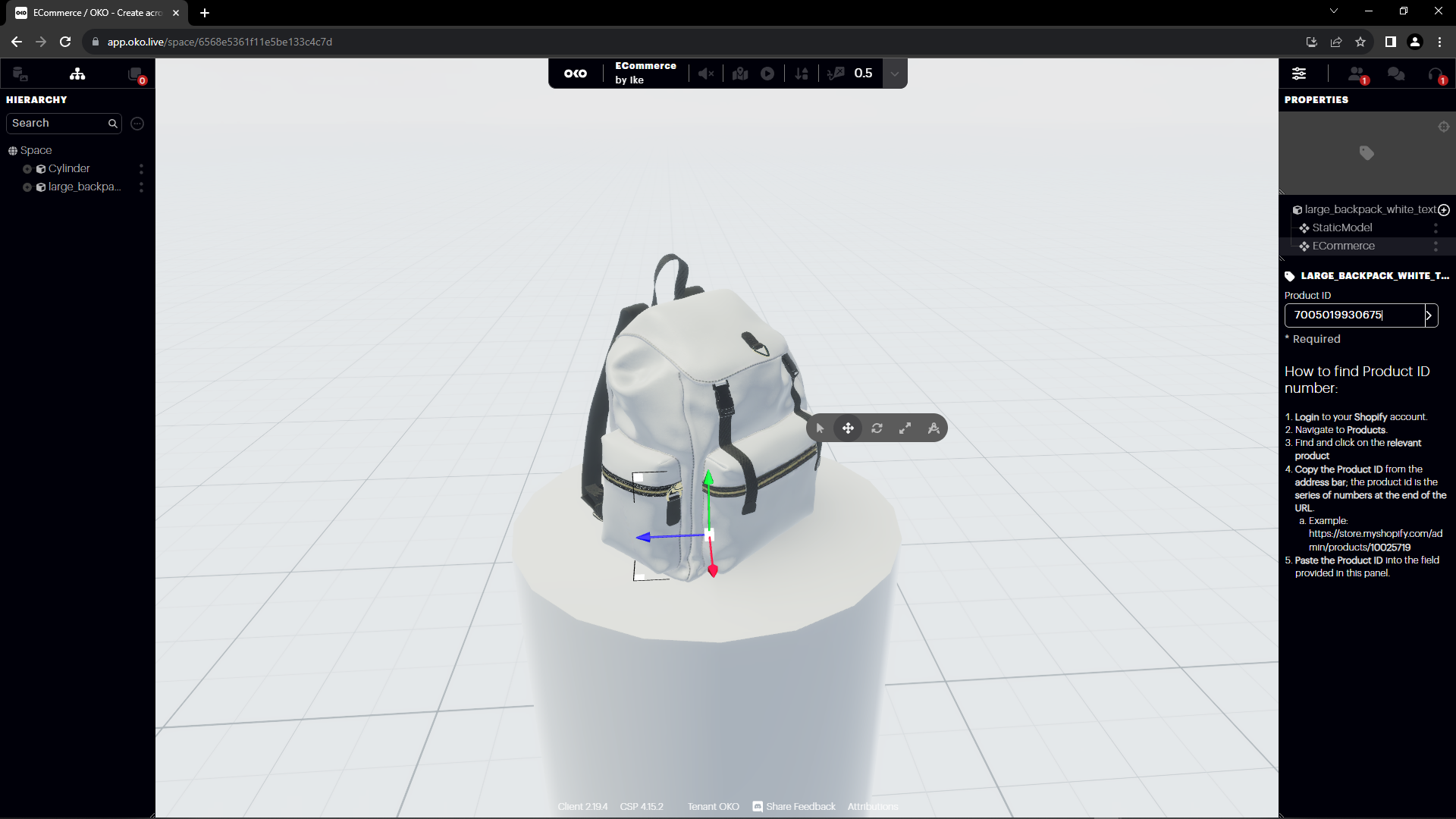The height and width of the screenshot is (819, 1456).
Task: Click the focus target icon in Properties
Action: point(1444,127)
